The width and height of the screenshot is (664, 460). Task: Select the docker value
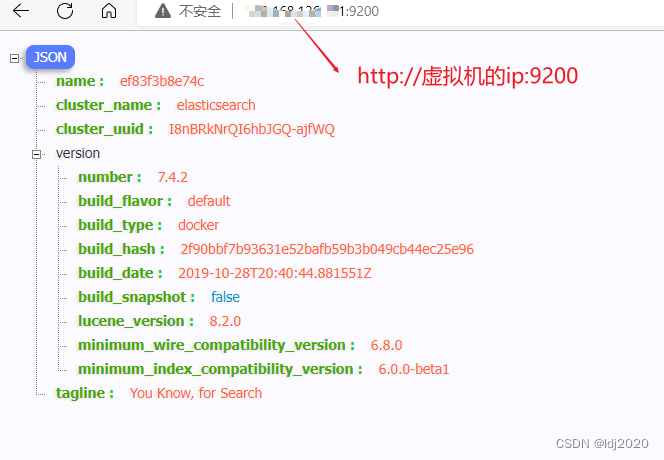click(198, 225)
